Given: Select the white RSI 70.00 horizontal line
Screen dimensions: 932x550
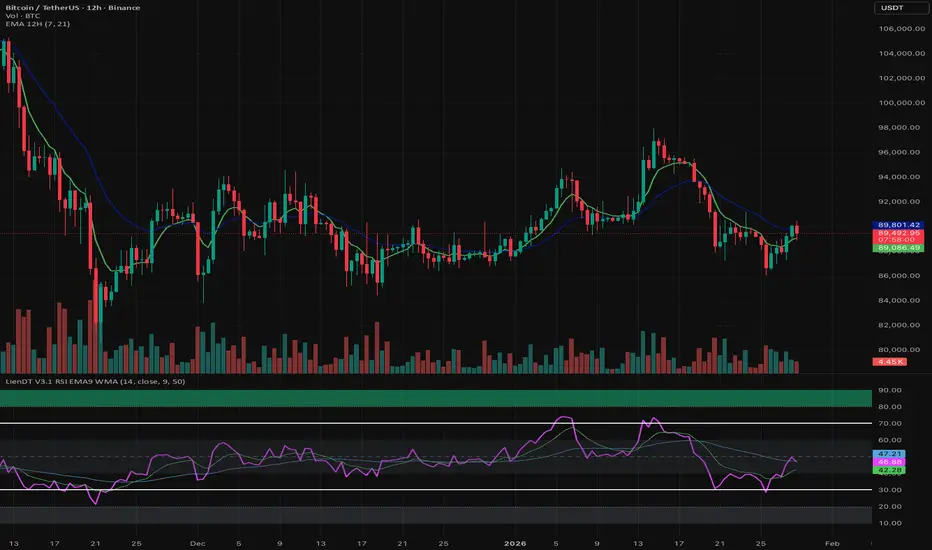Looking at the screenshot, I should (x=400, y=424).
